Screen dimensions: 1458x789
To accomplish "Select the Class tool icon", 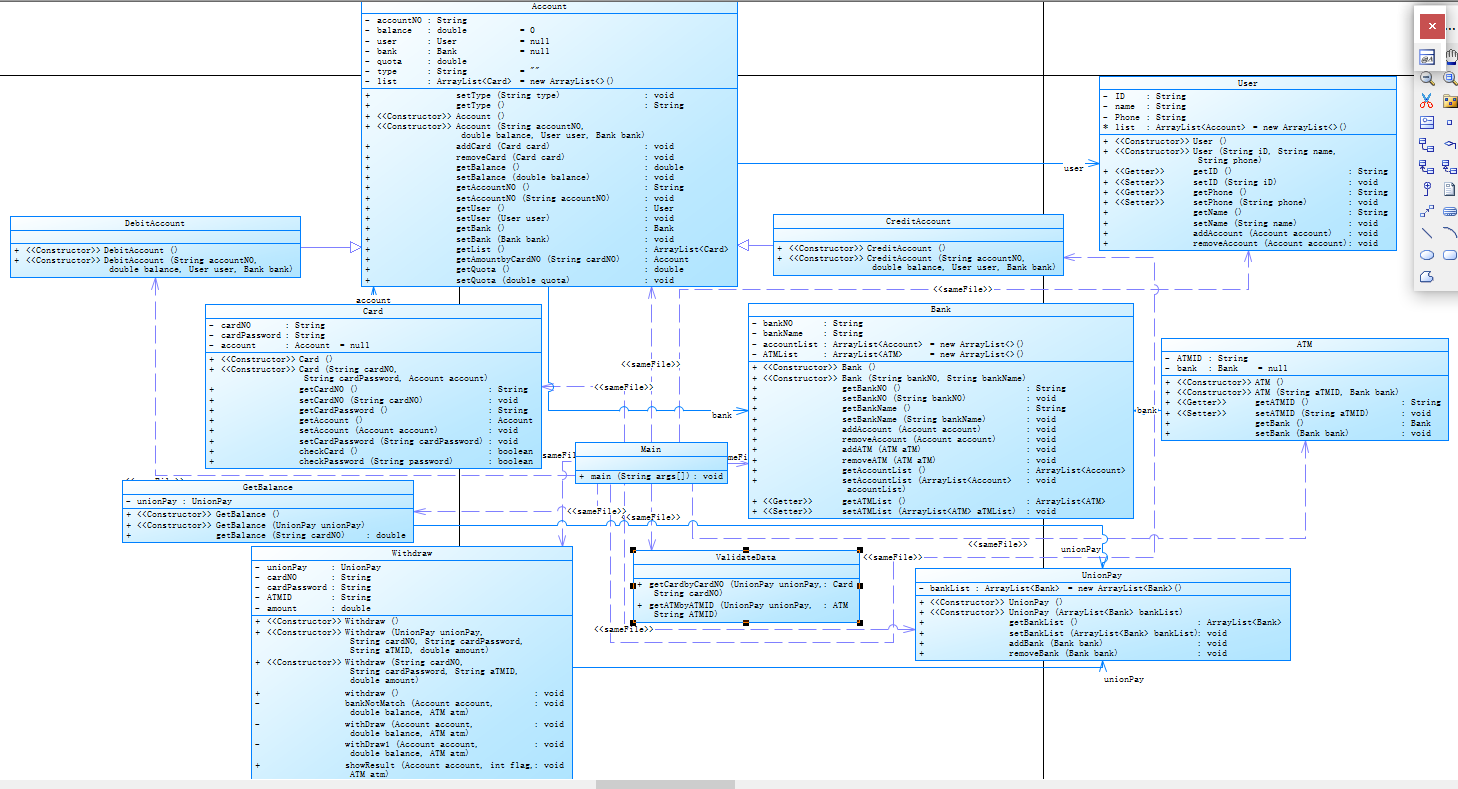I will pyautogui.click(x=1427, y=122).
